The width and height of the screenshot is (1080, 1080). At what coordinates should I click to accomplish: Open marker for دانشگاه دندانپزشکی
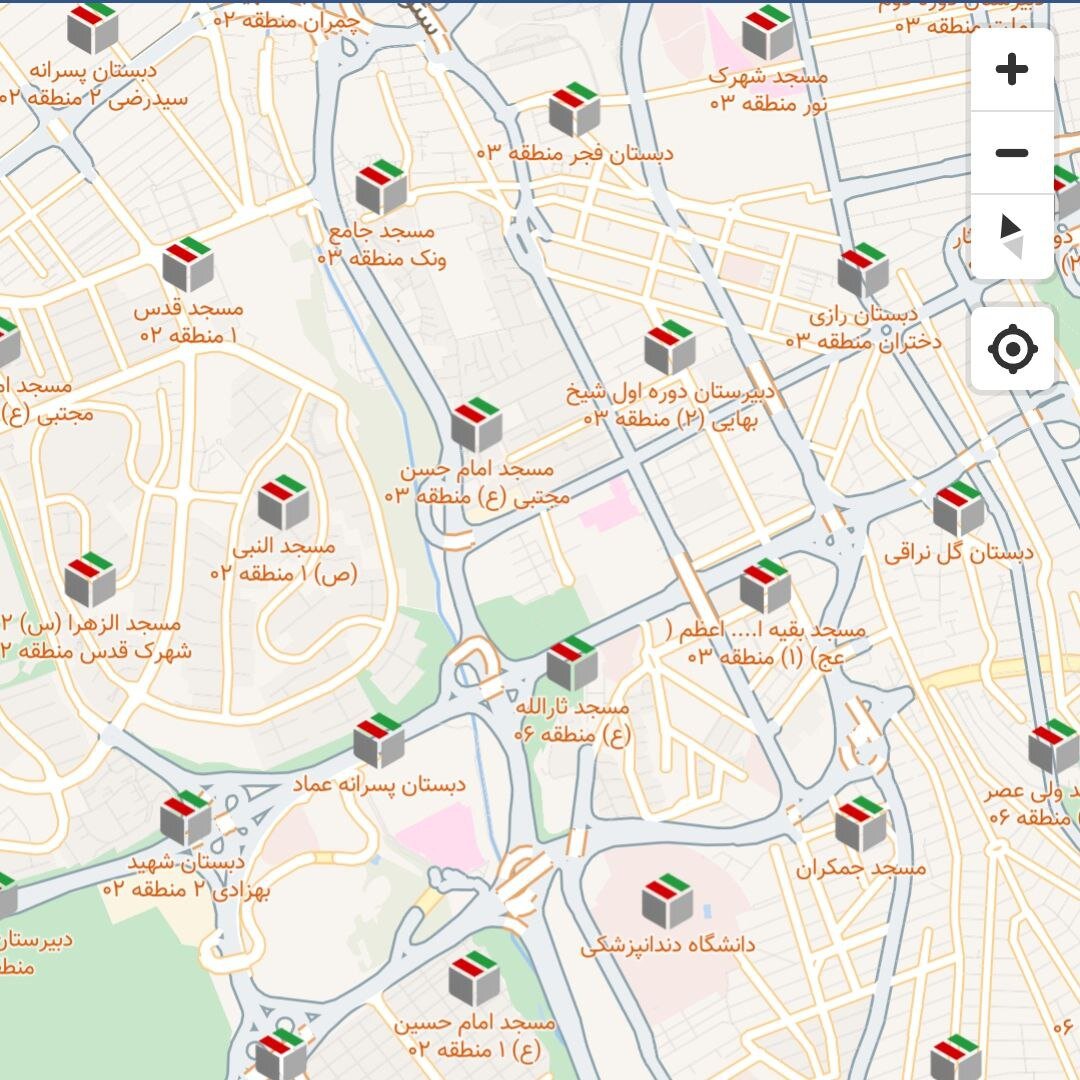pos(667,901)
